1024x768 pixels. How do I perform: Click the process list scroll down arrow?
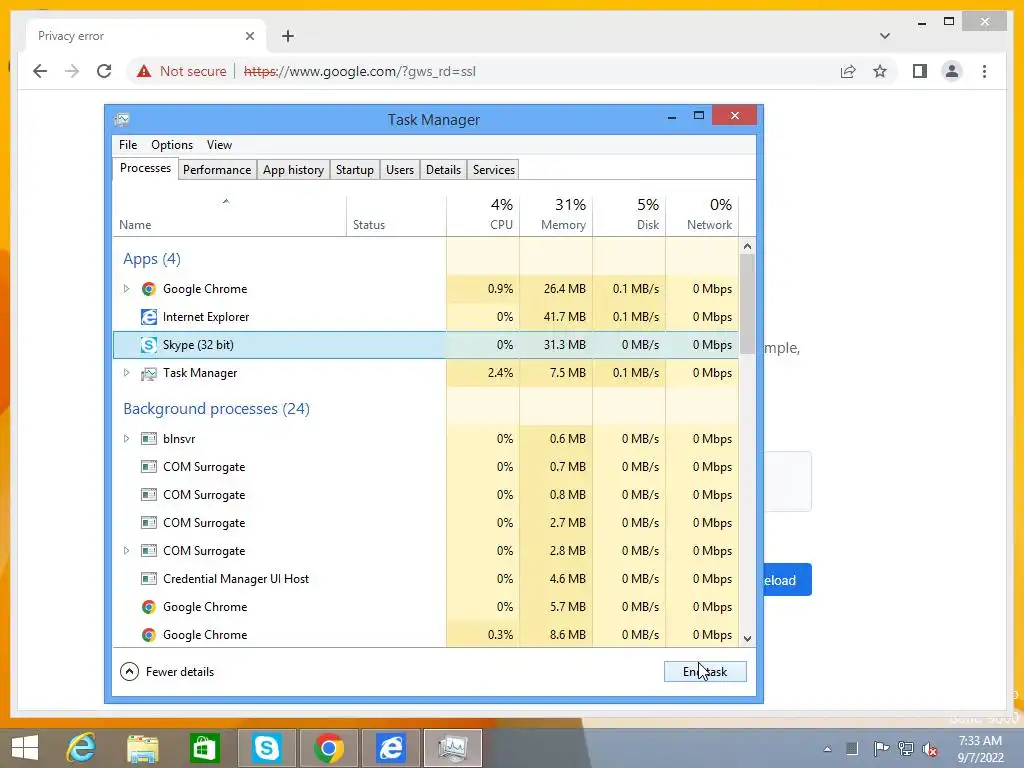(x=748, y=639)
